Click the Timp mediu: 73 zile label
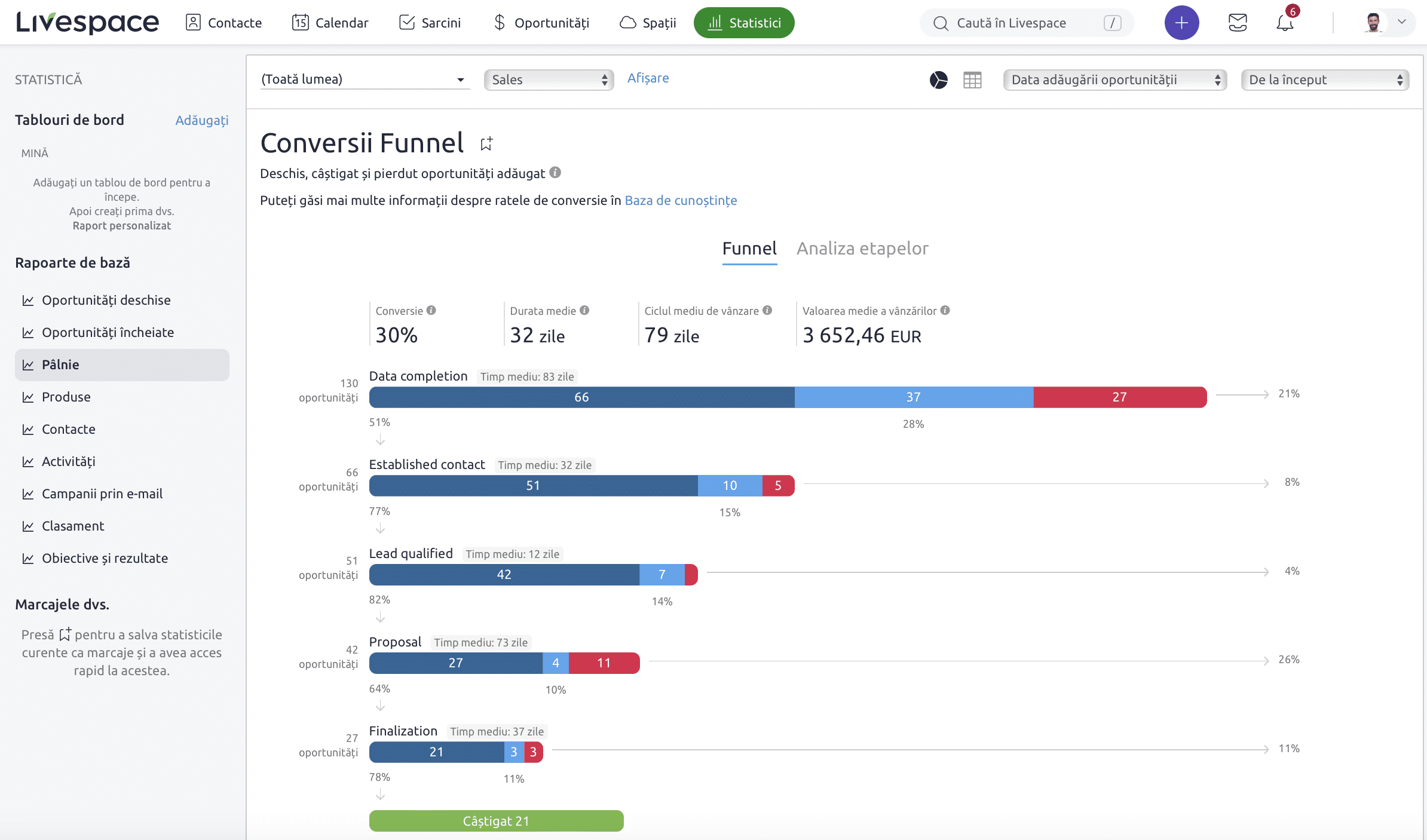1427x840 pixels. (481, 643)
